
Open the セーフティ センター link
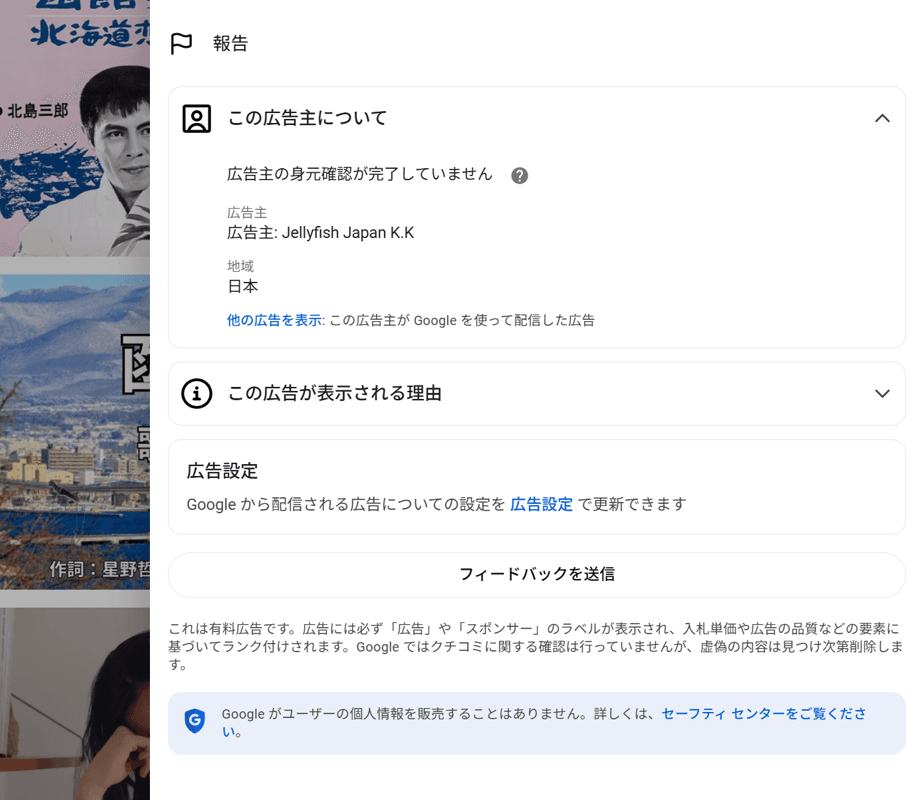544,722
